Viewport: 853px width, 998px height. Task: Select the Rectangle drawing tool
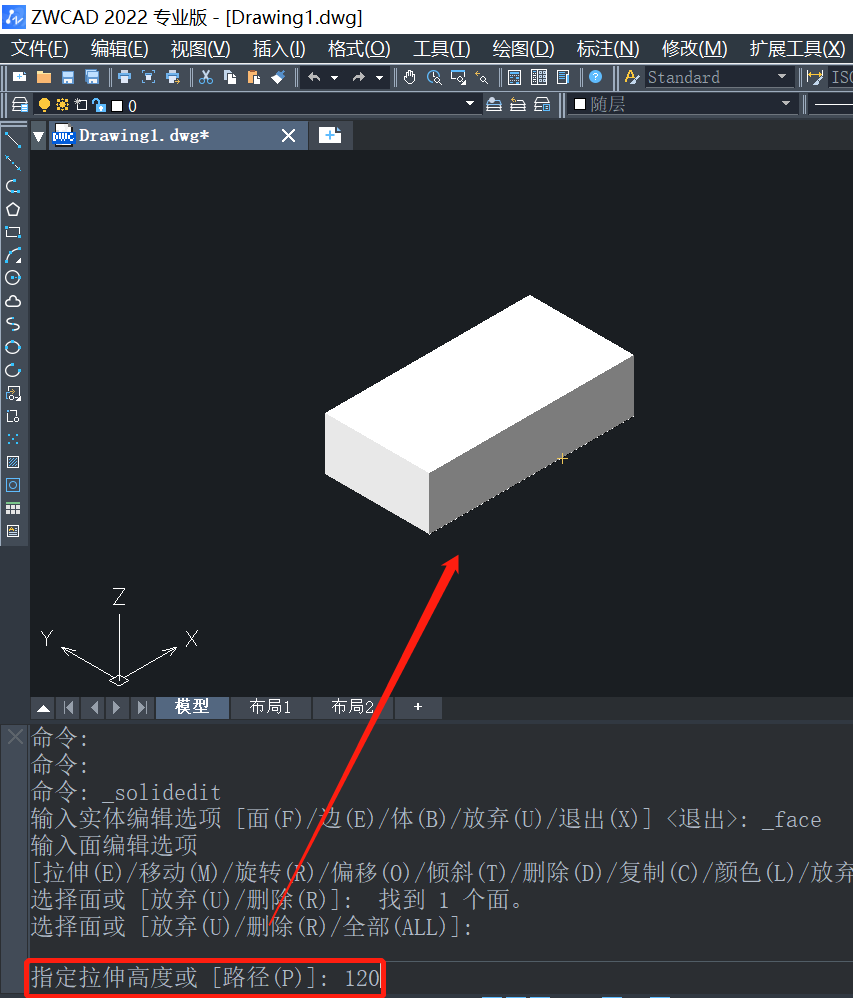click(x=13, y=232)
